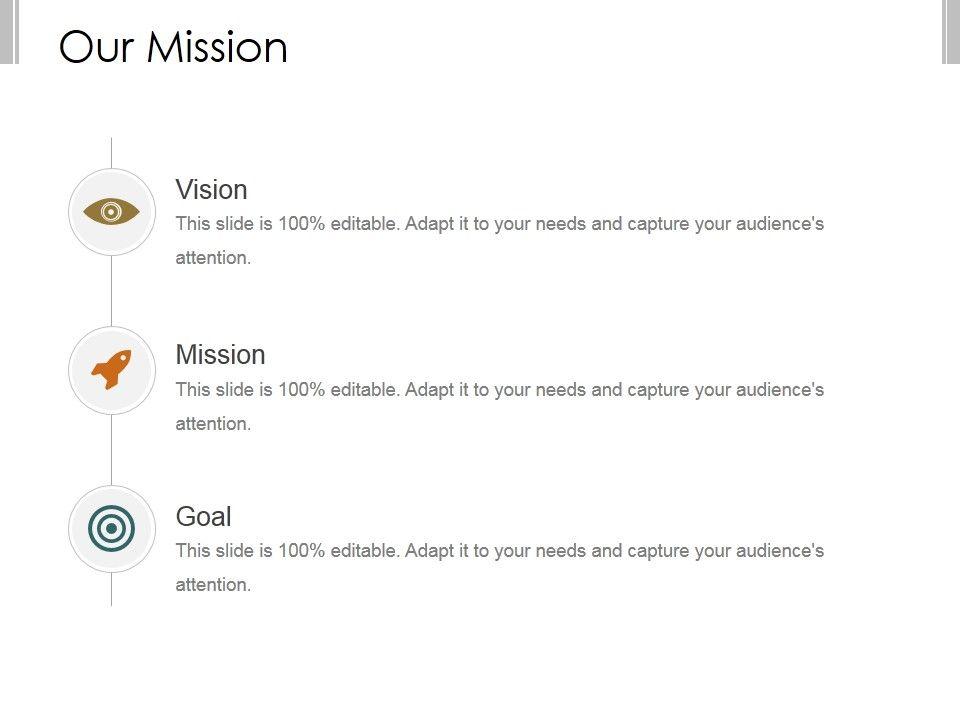Select the "Mission" section heading
Viewport: 960px width, 720px height.
tap(220, 355)
